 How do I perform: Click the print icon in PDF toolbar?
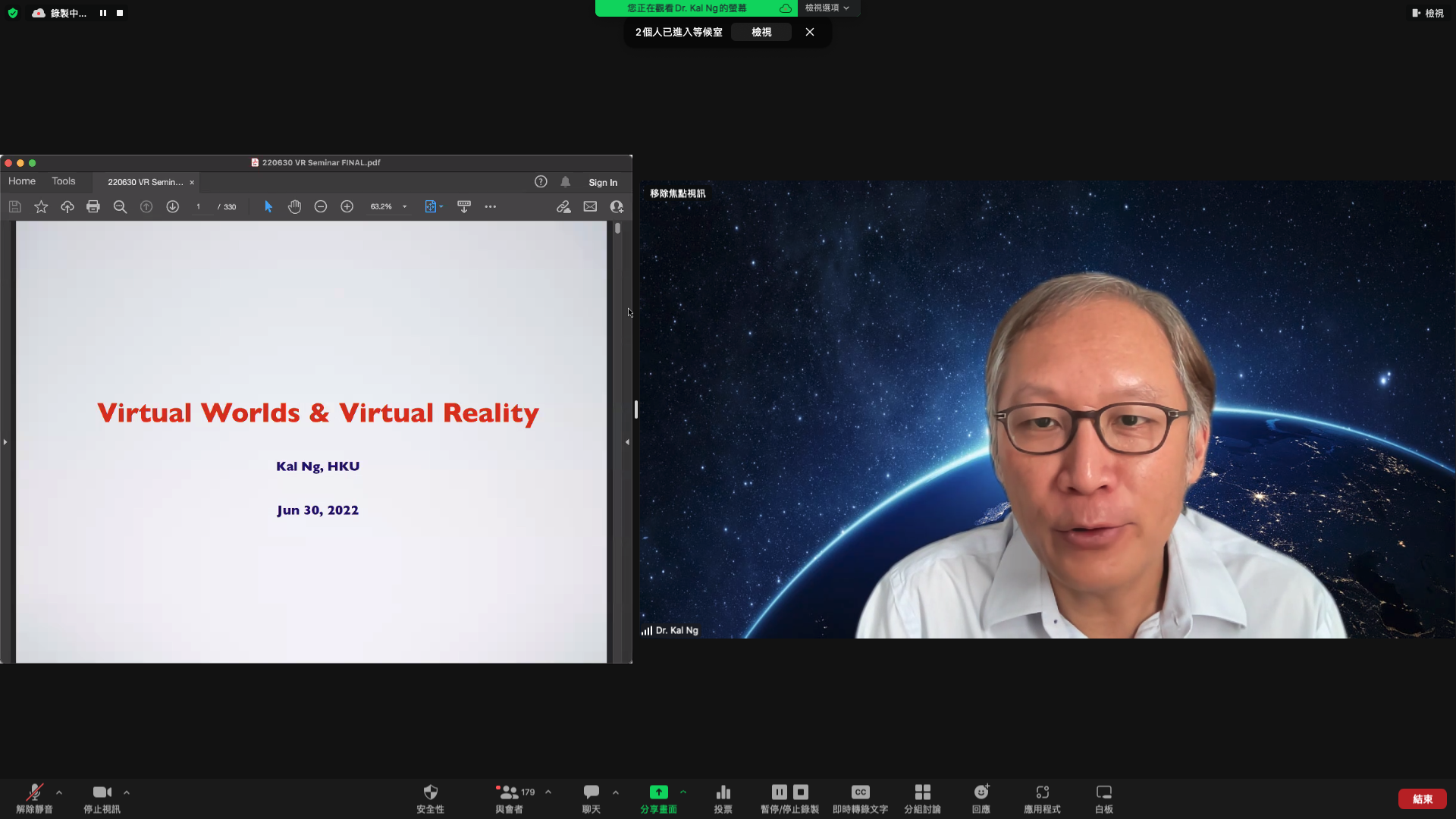tap(93, 206)
